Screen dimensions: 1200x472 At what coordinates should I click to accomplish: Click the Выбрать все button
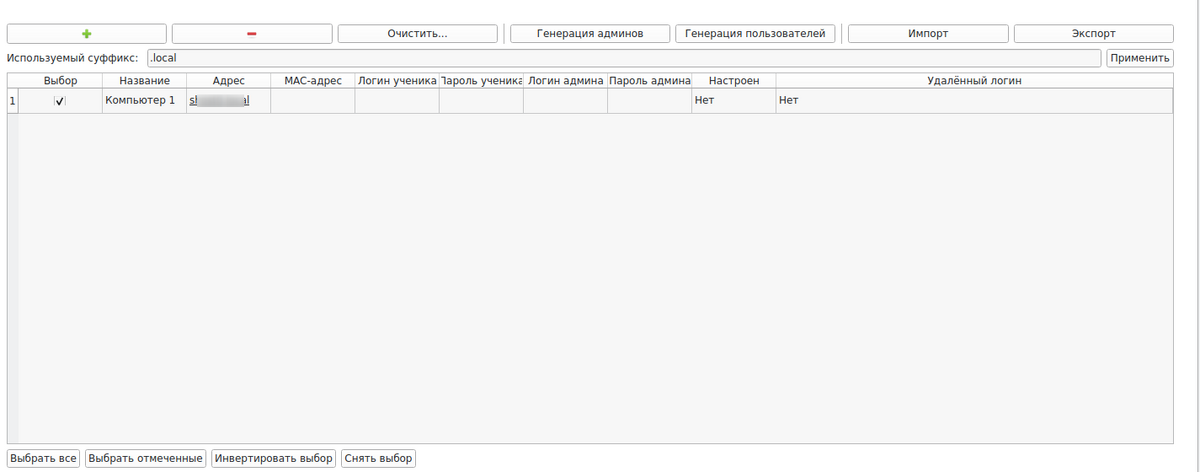tap(43, 459)
